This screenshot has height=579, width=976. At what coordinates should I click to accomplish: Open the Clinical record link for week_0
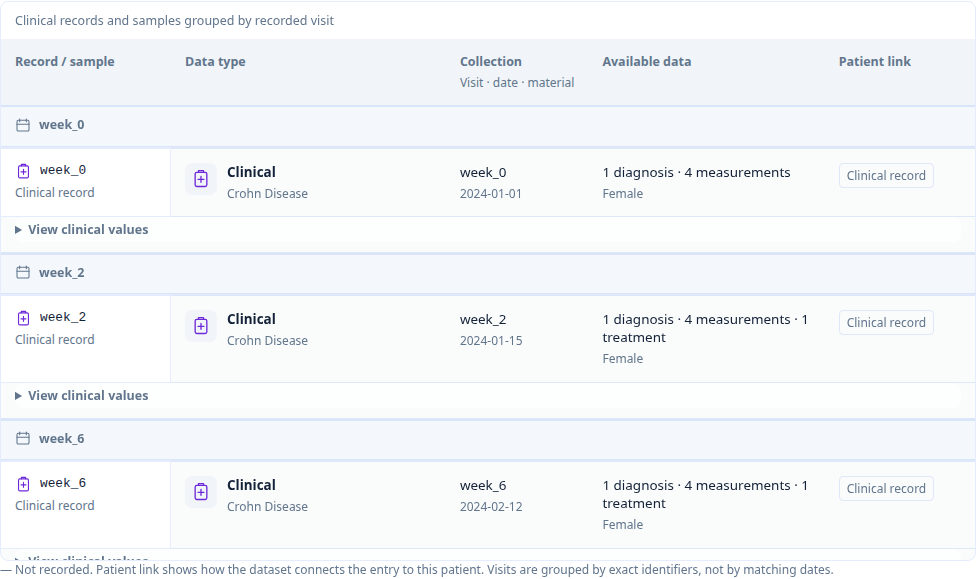point(886,176)
